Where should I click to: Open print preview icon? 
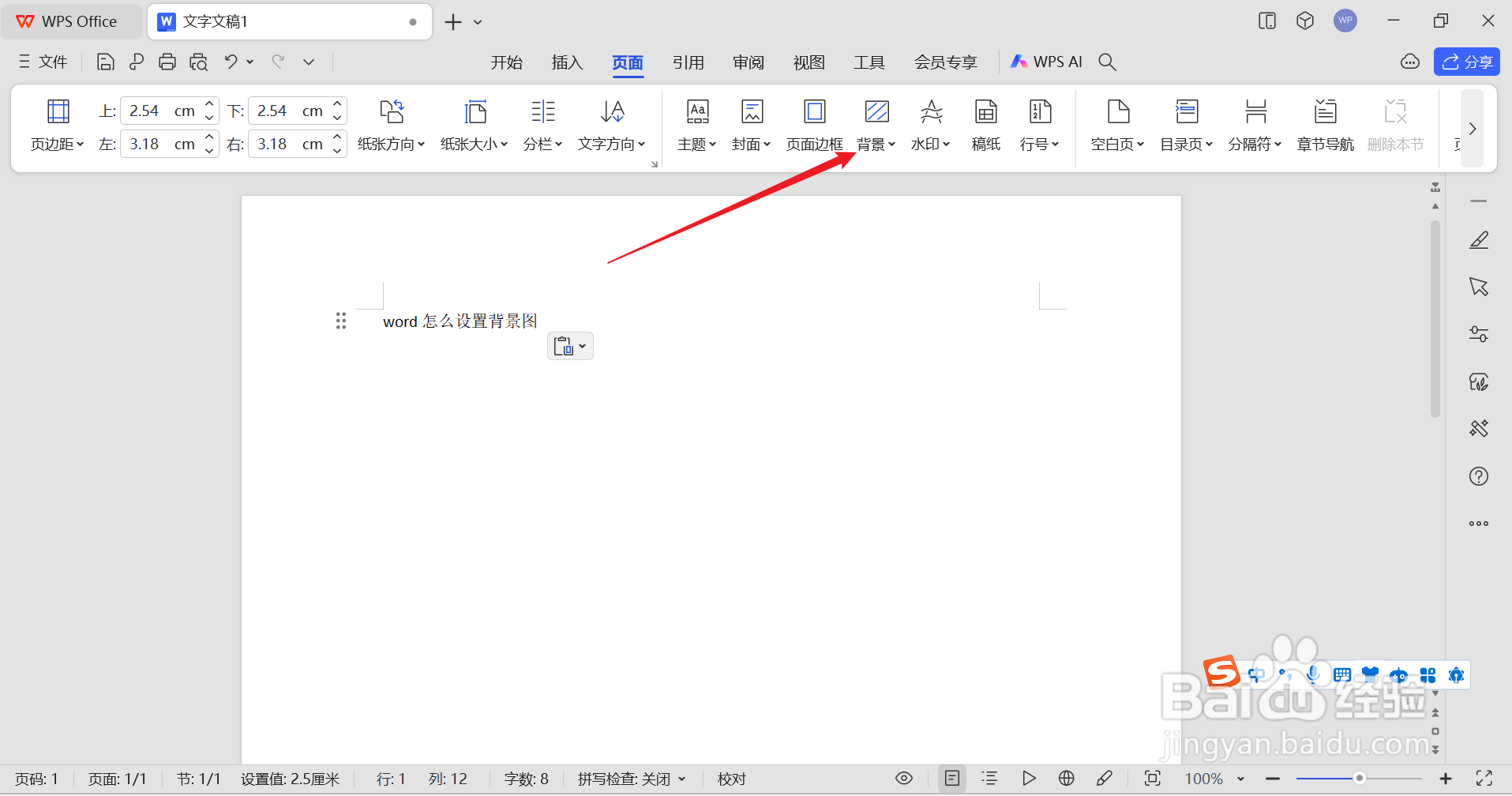coord(199,62)
